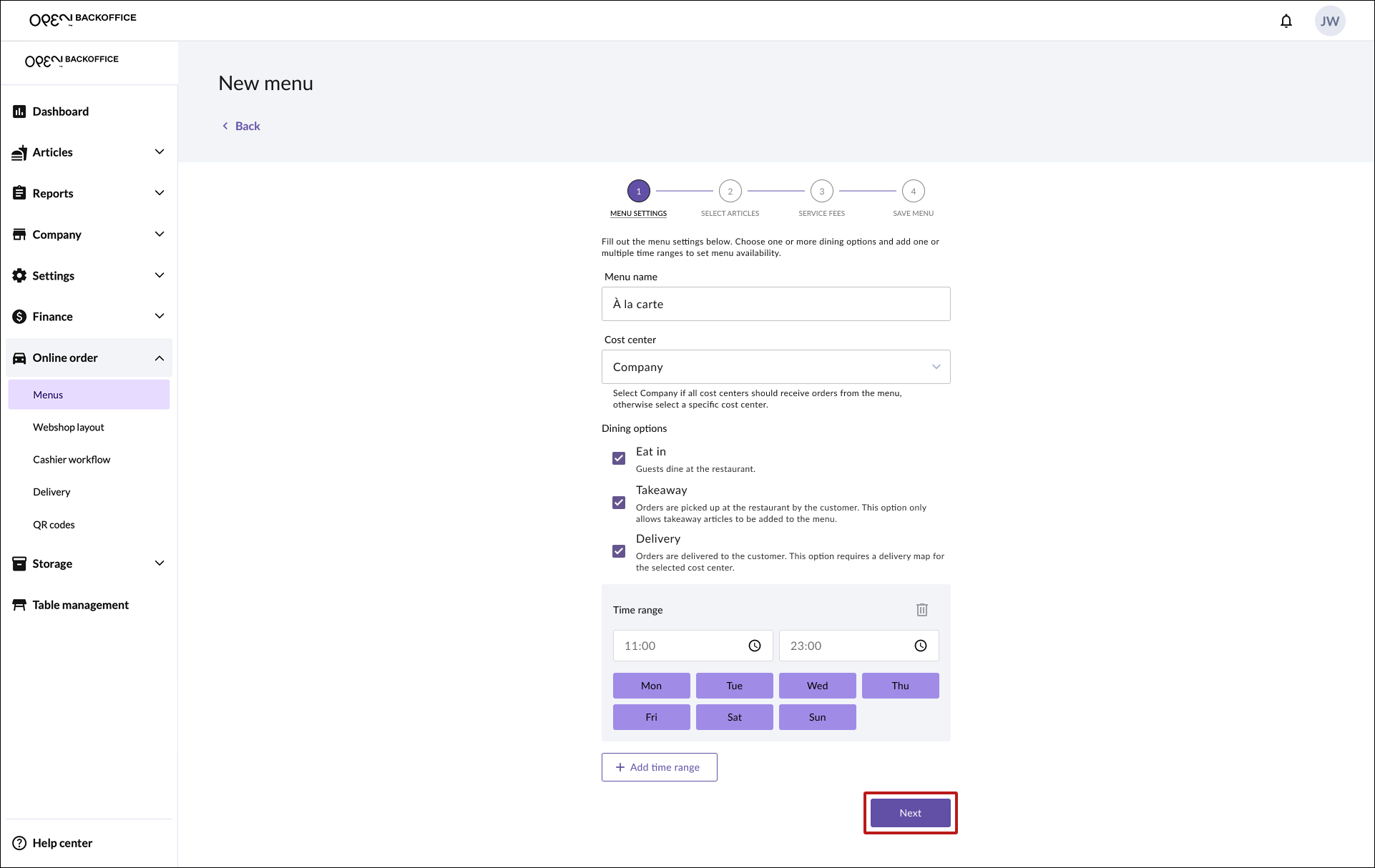Screen dimensions: 1375x868
Task: Click the Table management icon
Action: coord(19,605)
